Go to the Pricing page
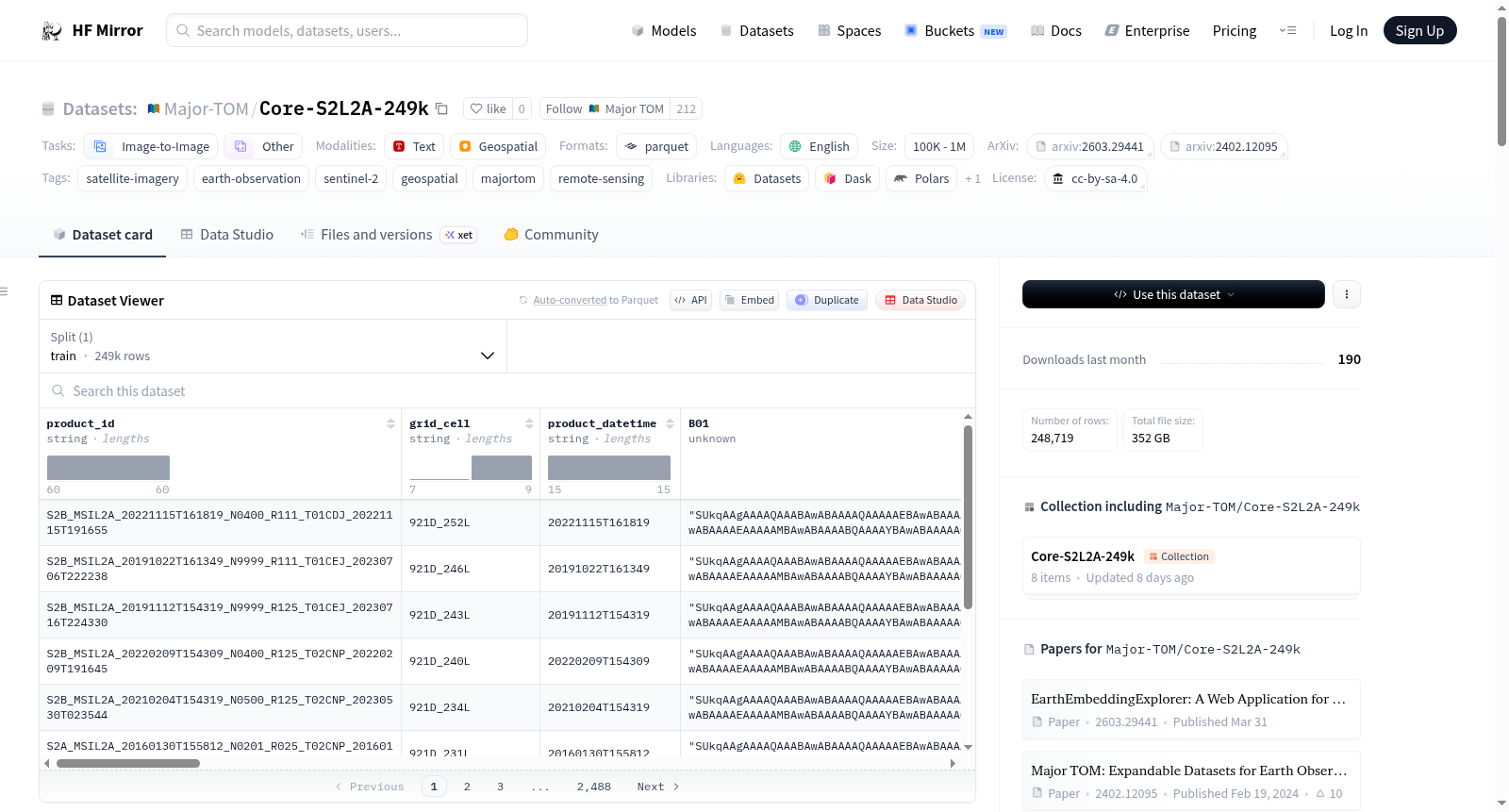 (x=1235, y=31)
